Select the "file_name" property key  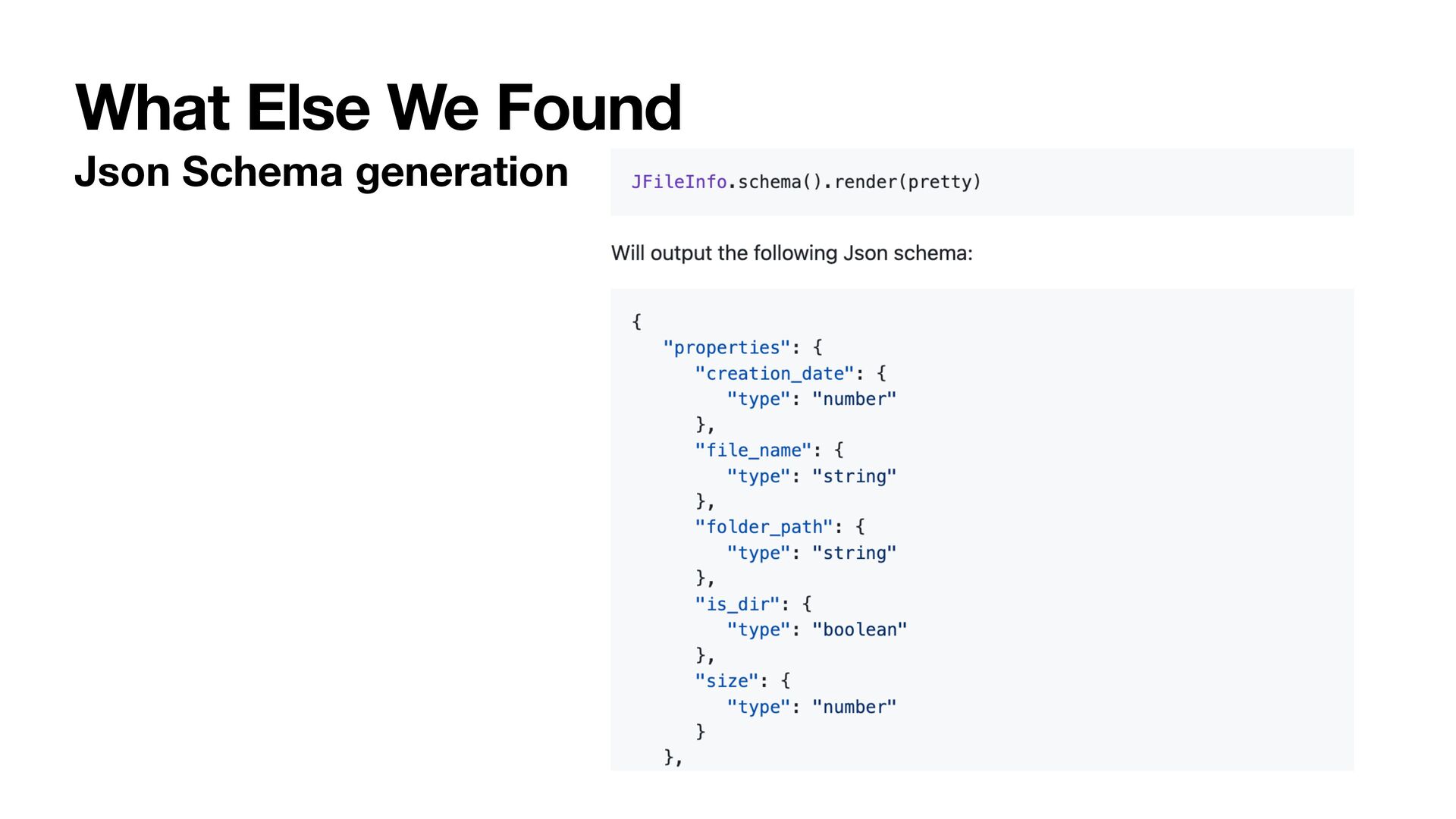[x=753, y=450]
